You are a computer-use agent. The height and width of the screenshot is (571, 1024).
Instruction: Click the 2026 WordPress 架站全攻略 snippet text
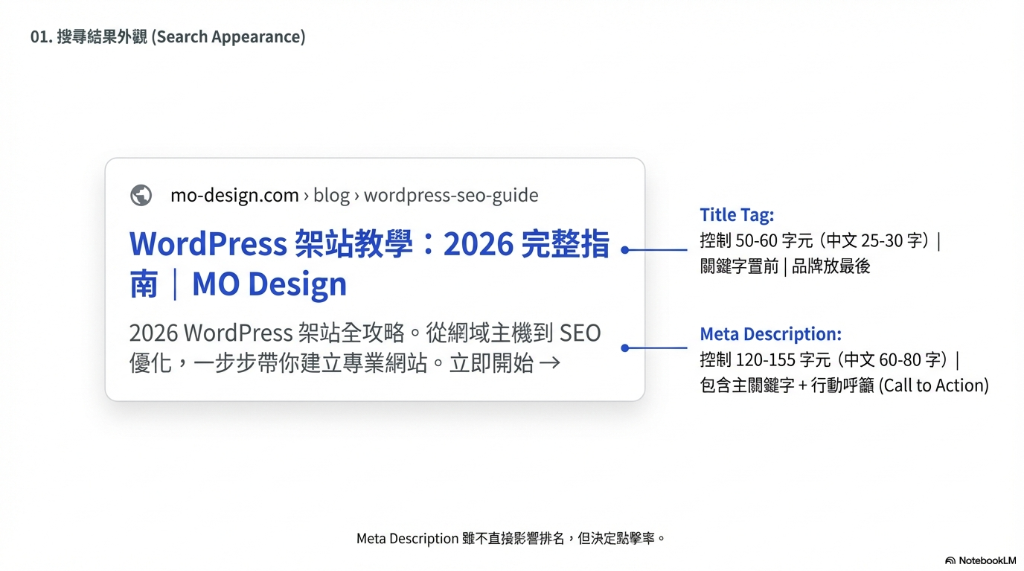[260, 333]
